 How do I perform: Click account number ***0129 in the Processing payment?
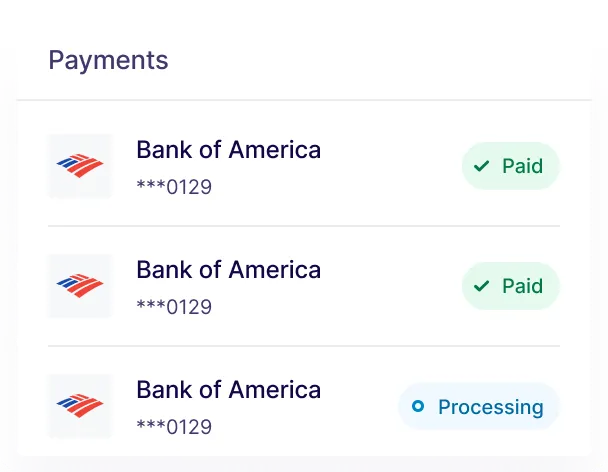[174, 427]
